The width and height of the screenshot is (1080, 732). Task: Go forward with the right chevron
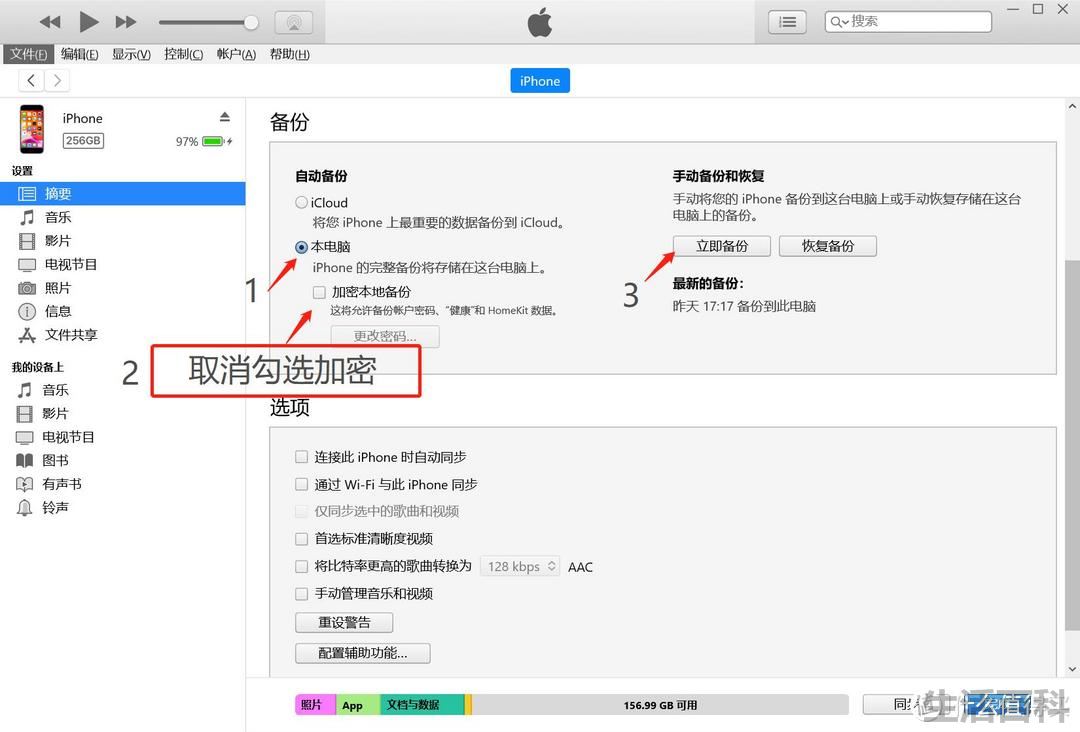(x=57, y=81)
